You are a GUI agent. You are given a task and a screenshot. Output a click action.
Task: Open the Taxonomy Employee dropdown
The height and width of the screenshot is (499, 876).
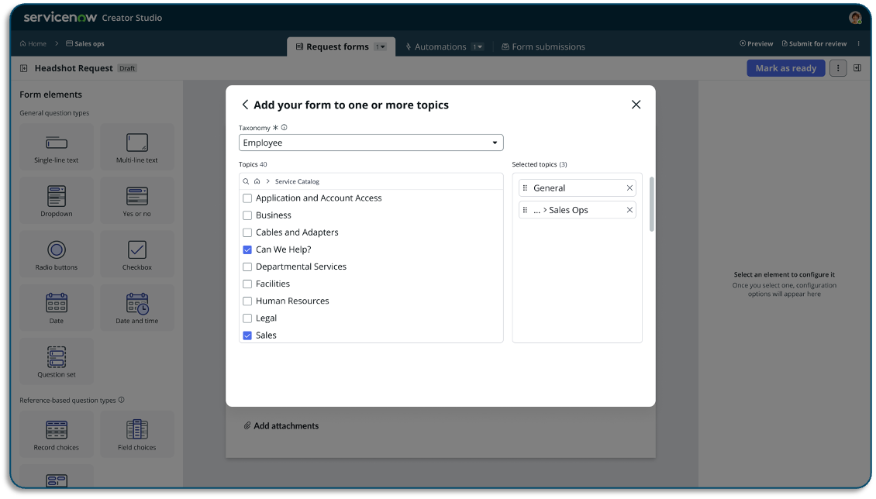[370, 143]
